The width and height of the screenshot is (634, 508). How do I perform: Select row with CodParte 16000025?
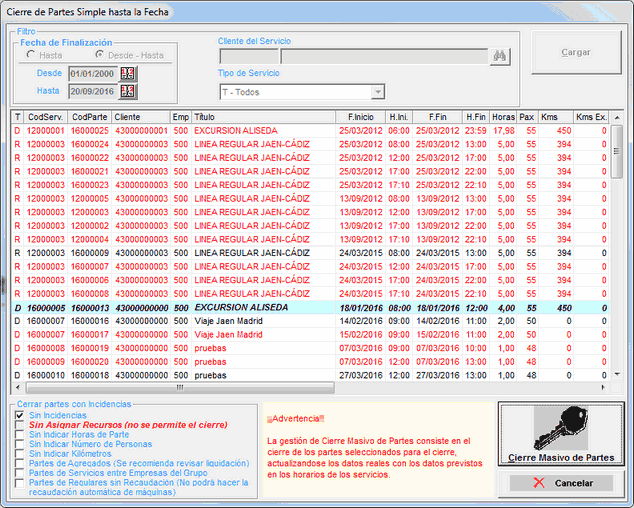click(311, 131)
